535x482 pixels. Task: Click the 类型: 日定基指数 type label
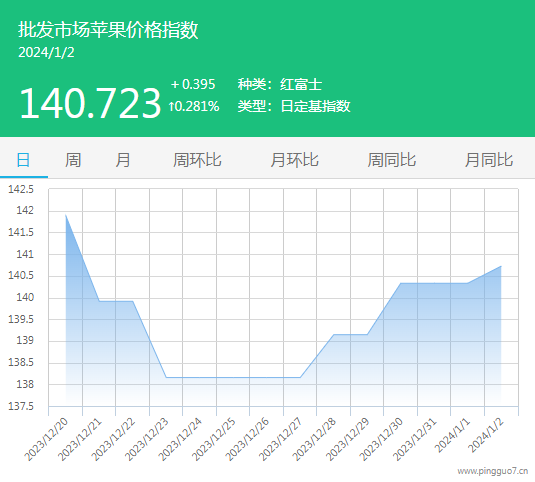294,106
